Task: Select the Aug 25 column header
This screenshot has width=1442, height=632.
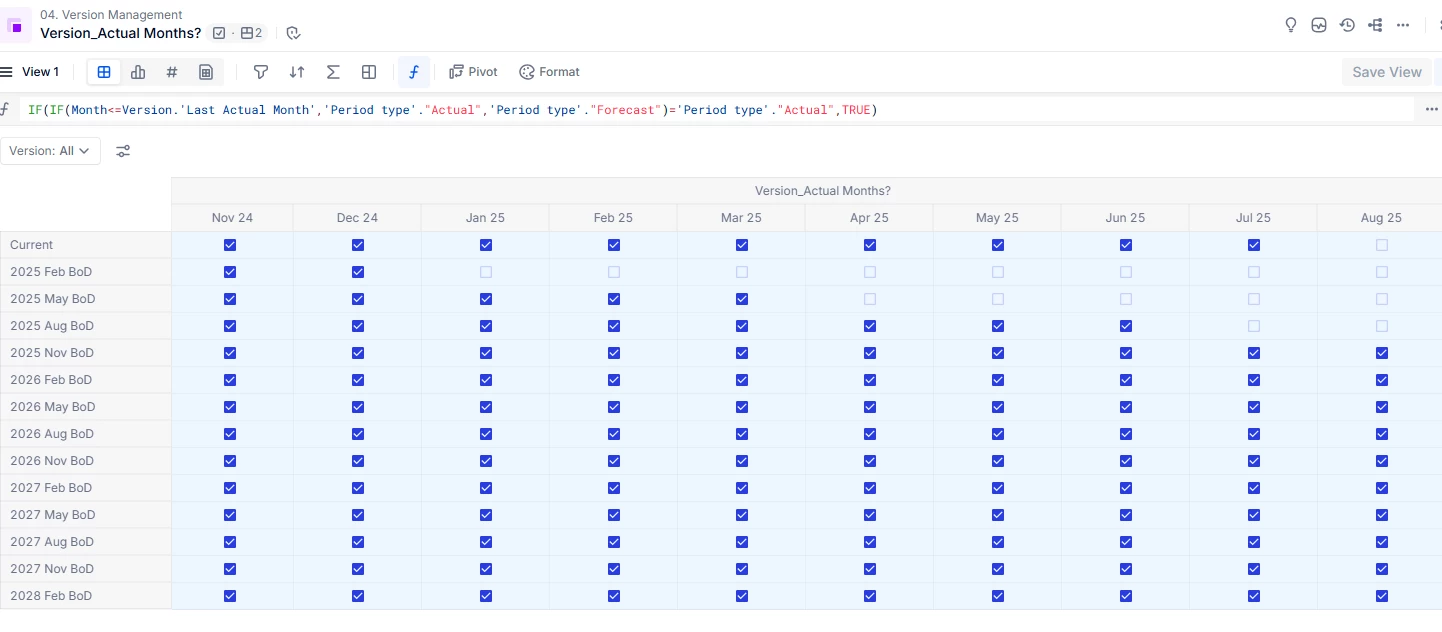Action: point(1381,218)
